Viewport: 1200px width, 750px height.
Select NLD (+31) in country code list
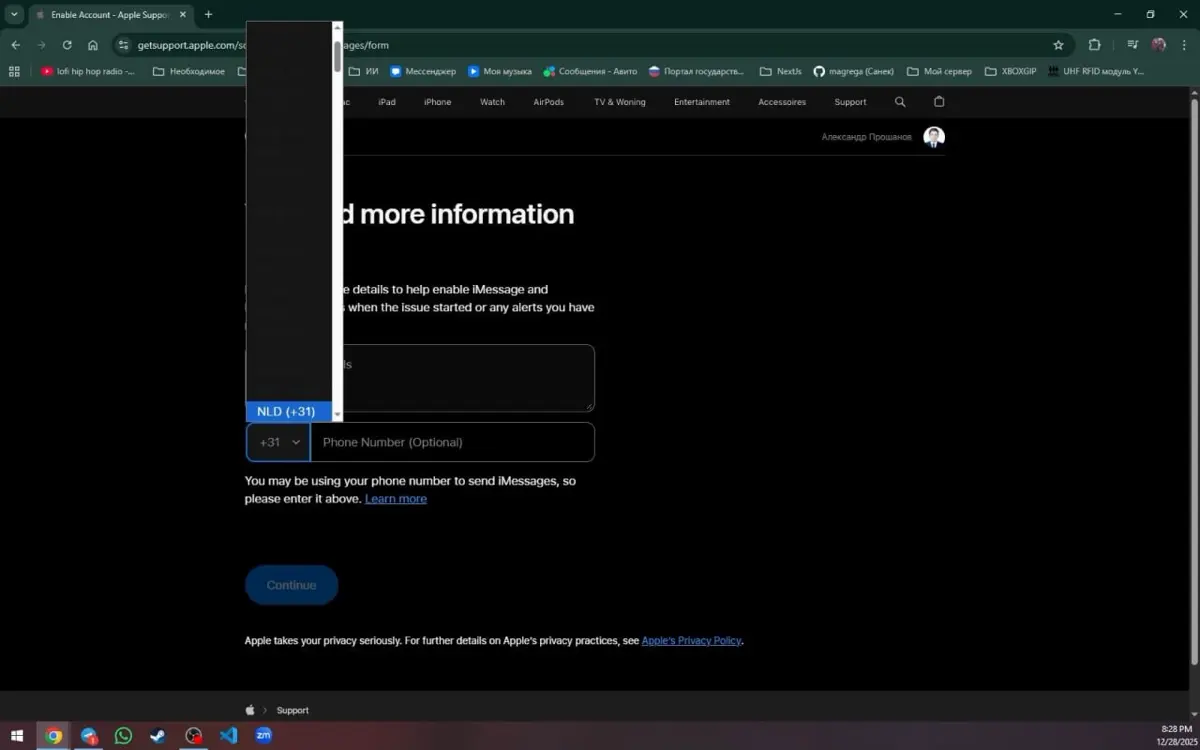pyautogui.click(x=289, y=412)
